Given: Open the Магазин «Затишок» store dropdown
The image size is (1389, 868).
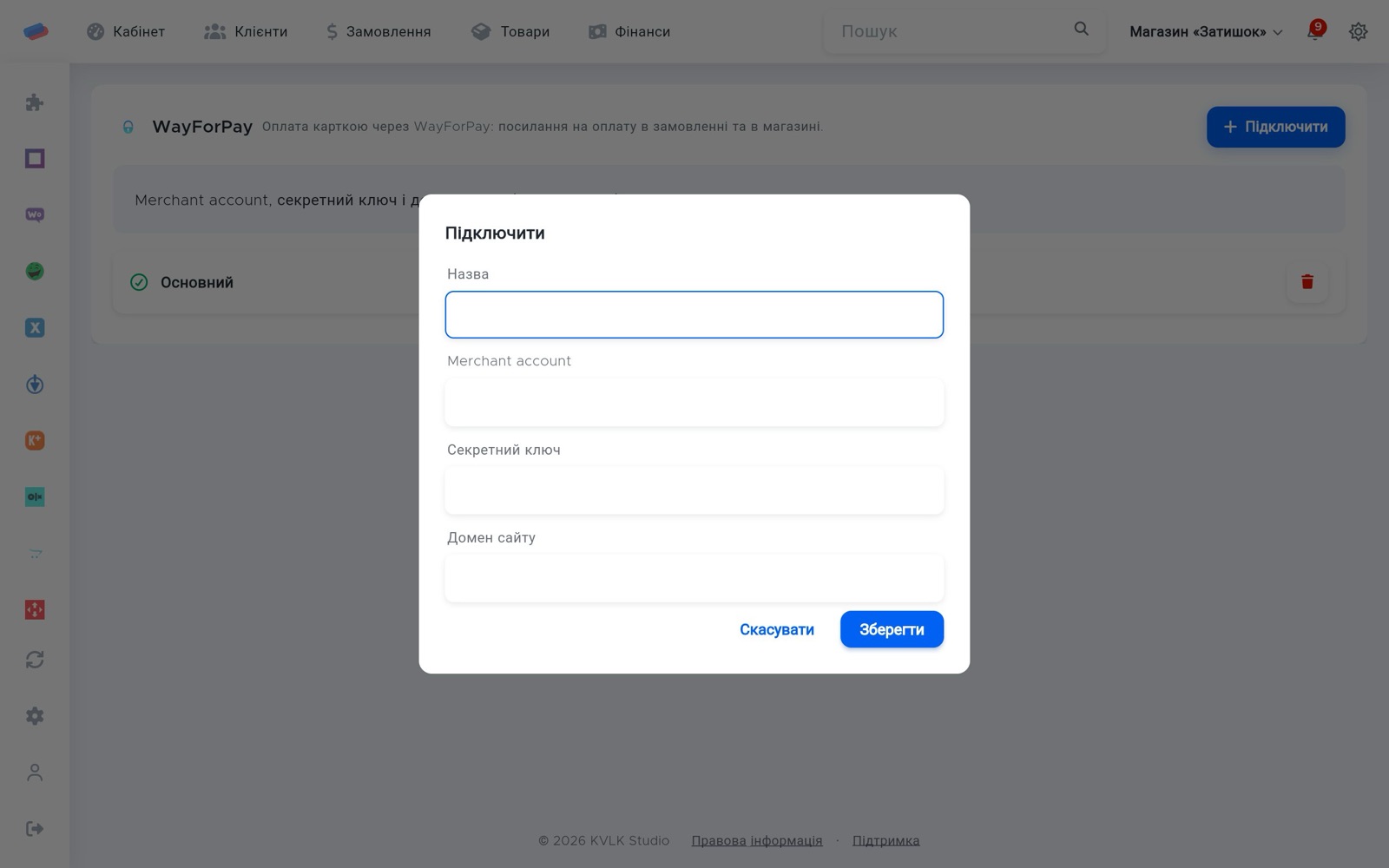Looking at the screenshot, I should 1206,32.
